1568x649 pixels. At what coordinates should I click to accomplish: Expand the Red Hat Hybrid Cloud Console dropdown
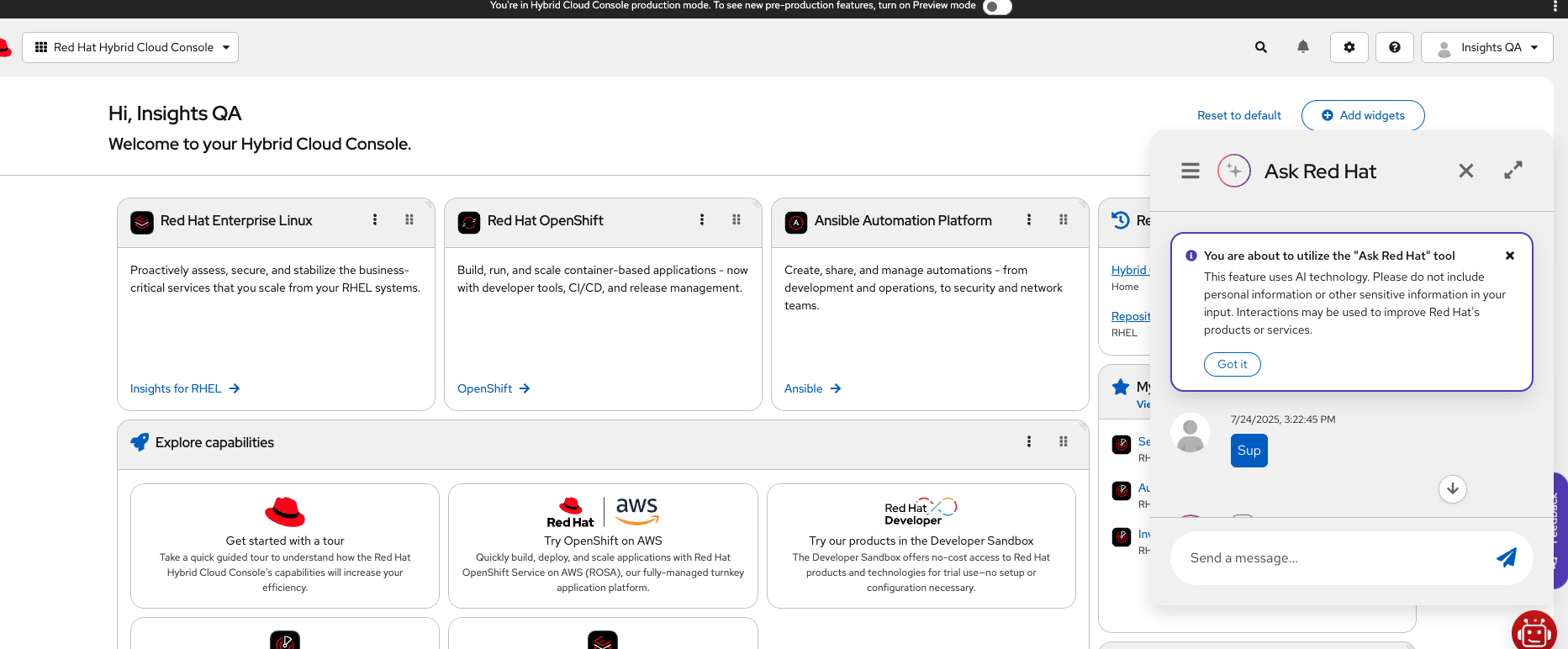tap(130, 48)
